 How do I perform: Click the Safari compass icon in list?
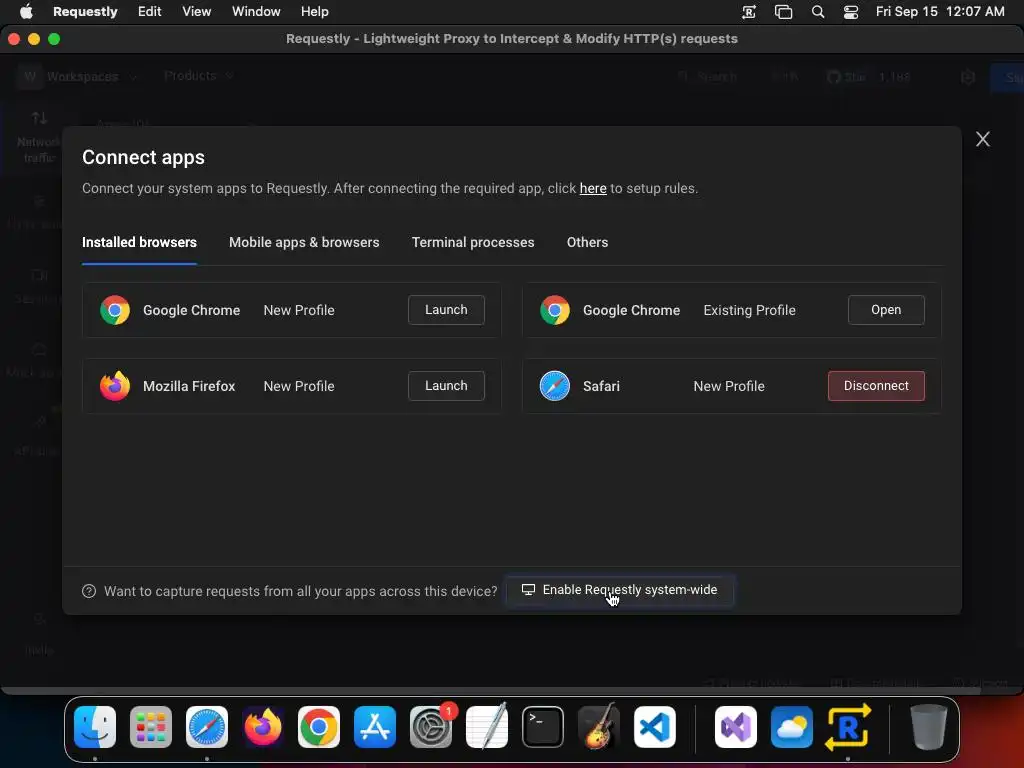(x=555, y=386)
